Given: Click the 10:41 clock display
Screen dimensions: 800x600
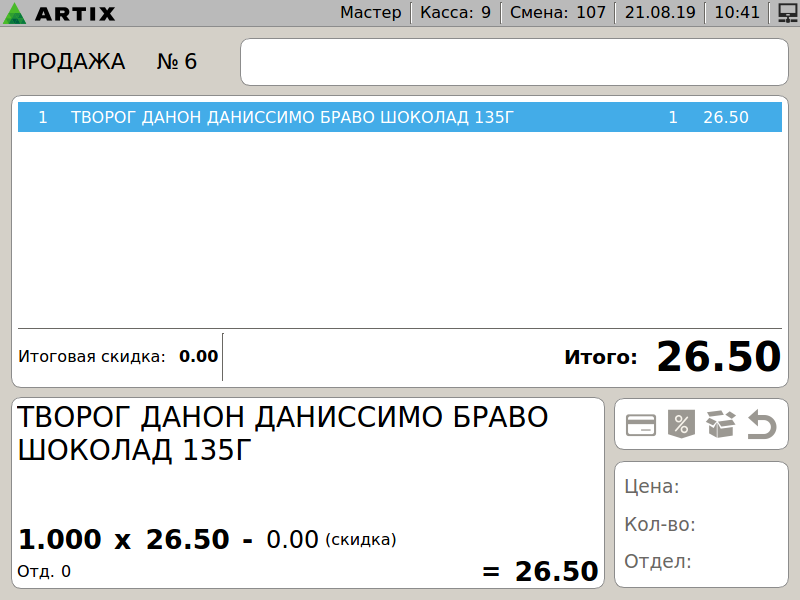Looking at the screenshot, I should point(738,13).
